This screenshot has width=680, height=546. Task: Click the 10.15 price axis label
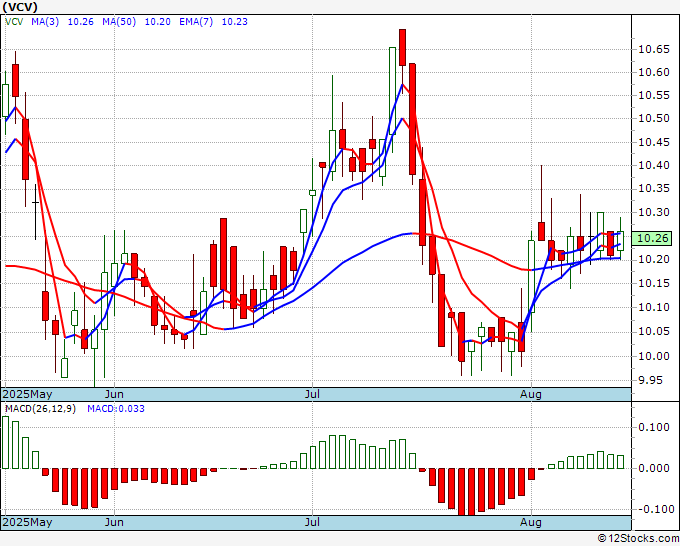[x=654, y=284]
